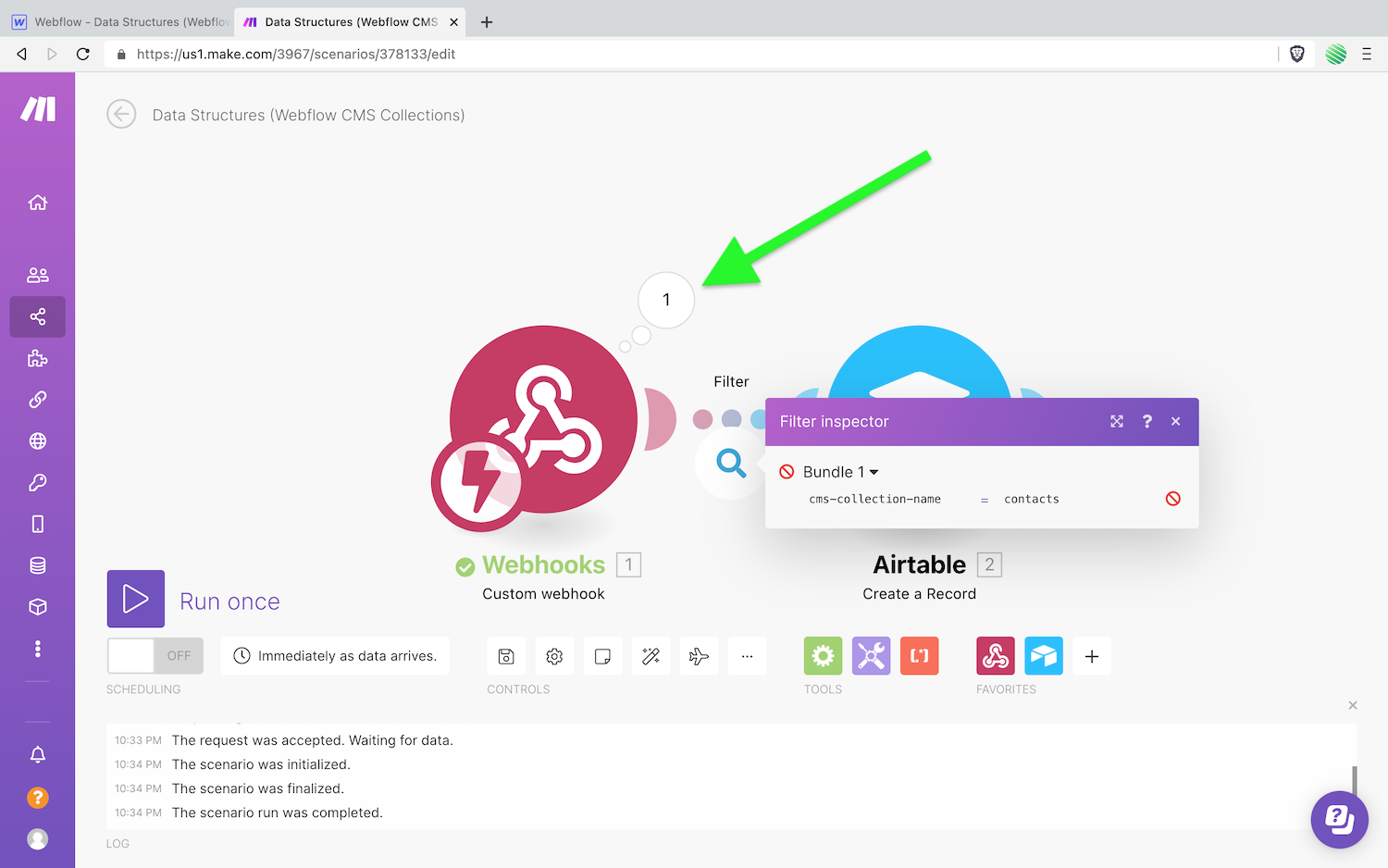1388x868 pixels.
Task: Close the Data Structures browser tab
Action: click(454, 21)
